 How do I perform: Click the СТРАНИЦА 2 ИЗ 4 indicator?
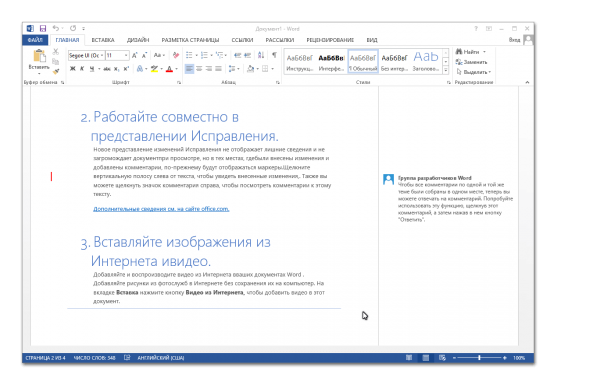[x=45, y=357]
